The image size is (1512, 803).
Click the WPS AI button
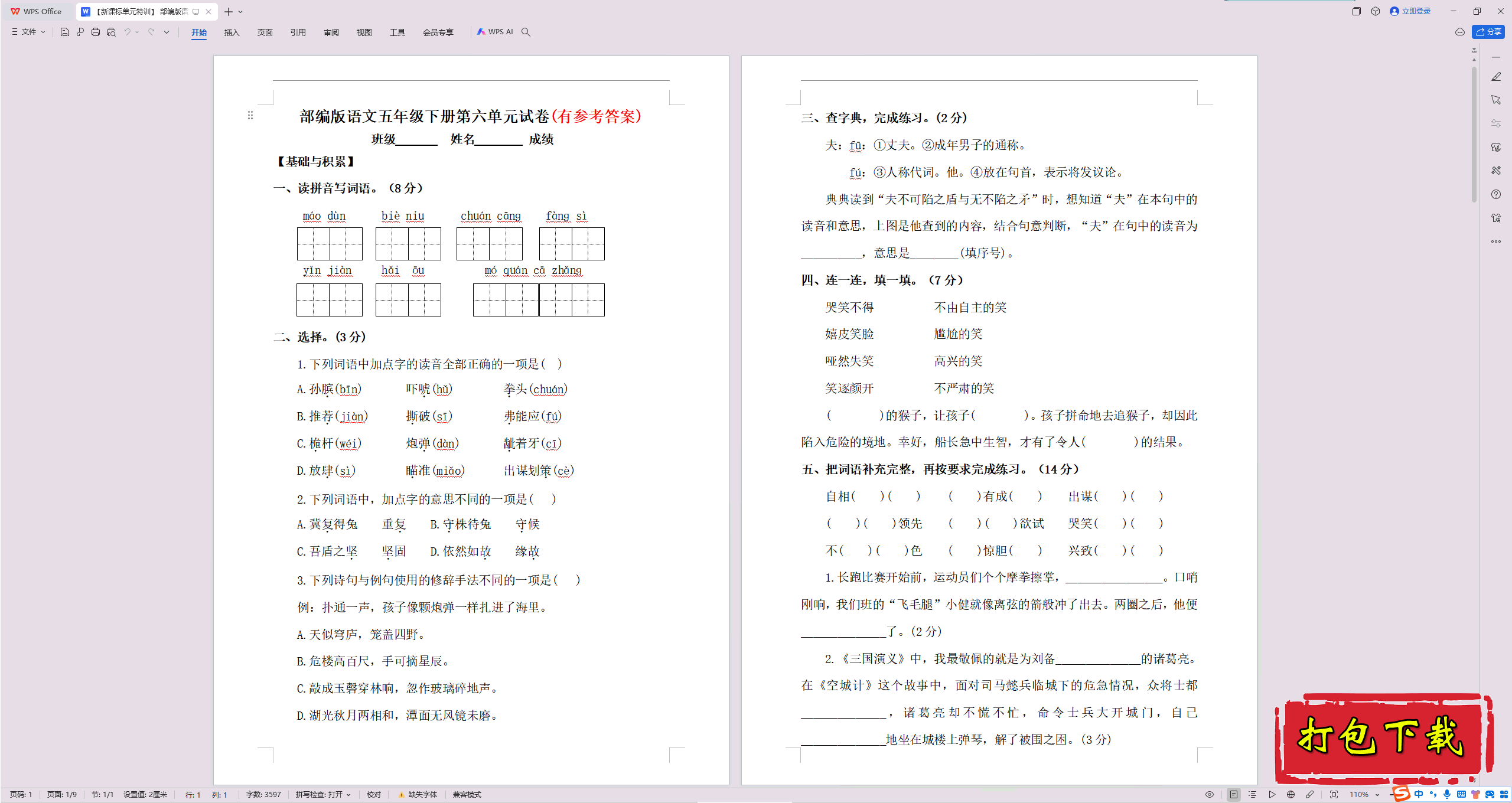(495, 32)
